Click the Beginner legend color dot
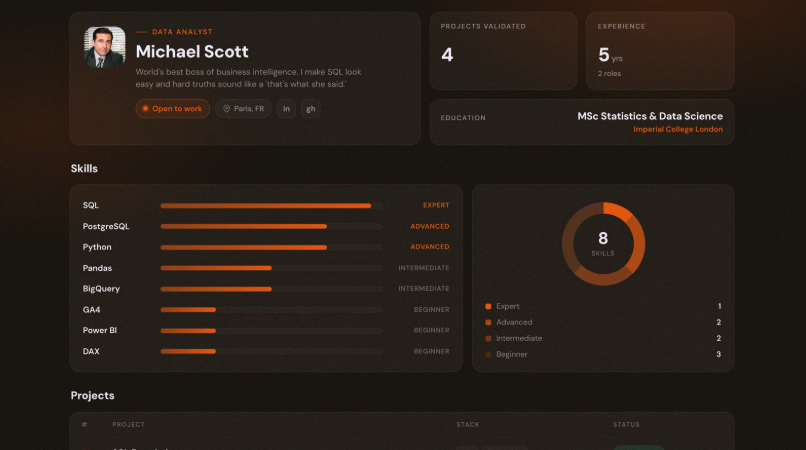The image size is (806, 450). (488, 354)
